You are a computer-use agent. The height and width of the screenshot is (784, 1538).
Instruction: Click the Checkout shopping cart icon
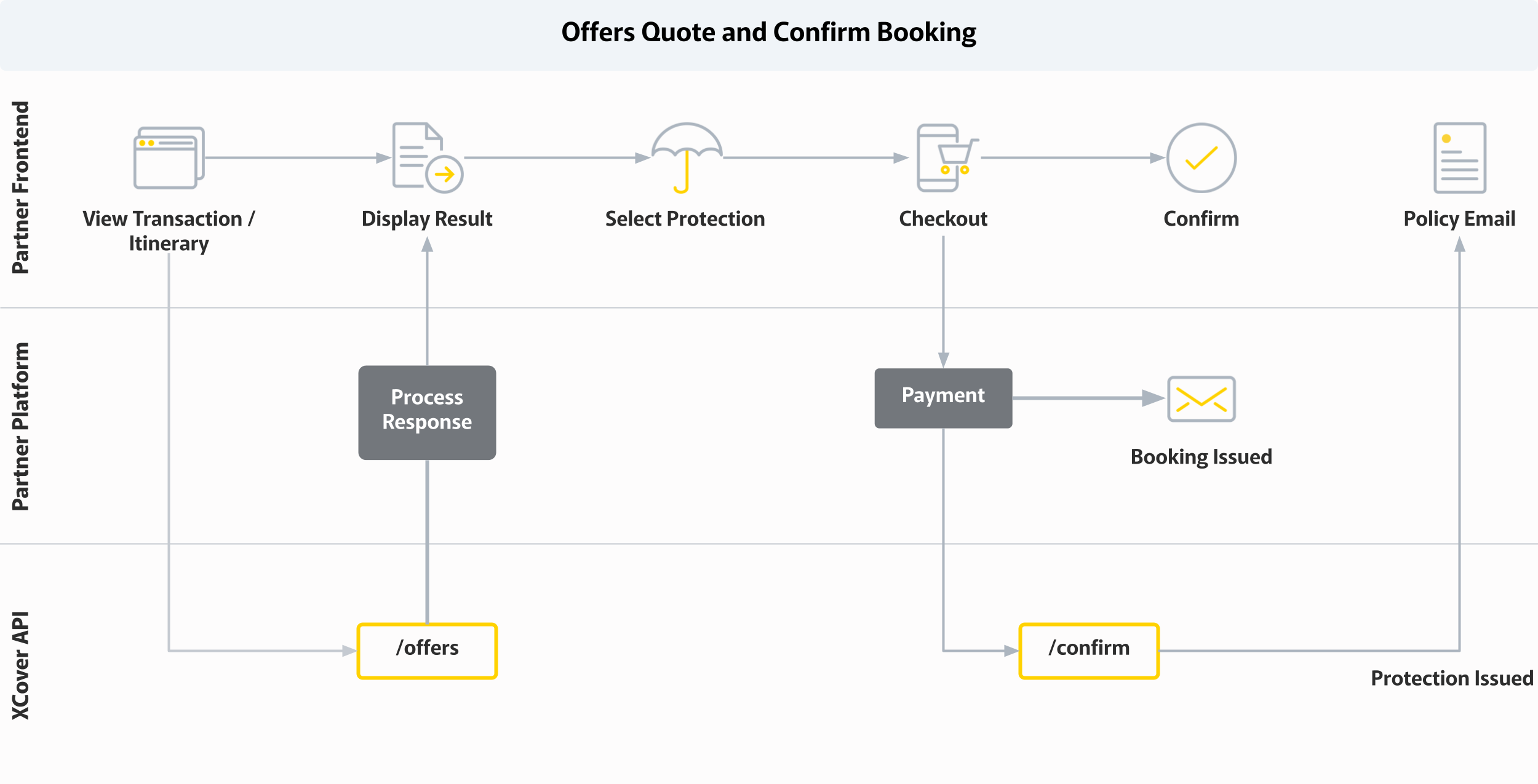coord(946,158)
